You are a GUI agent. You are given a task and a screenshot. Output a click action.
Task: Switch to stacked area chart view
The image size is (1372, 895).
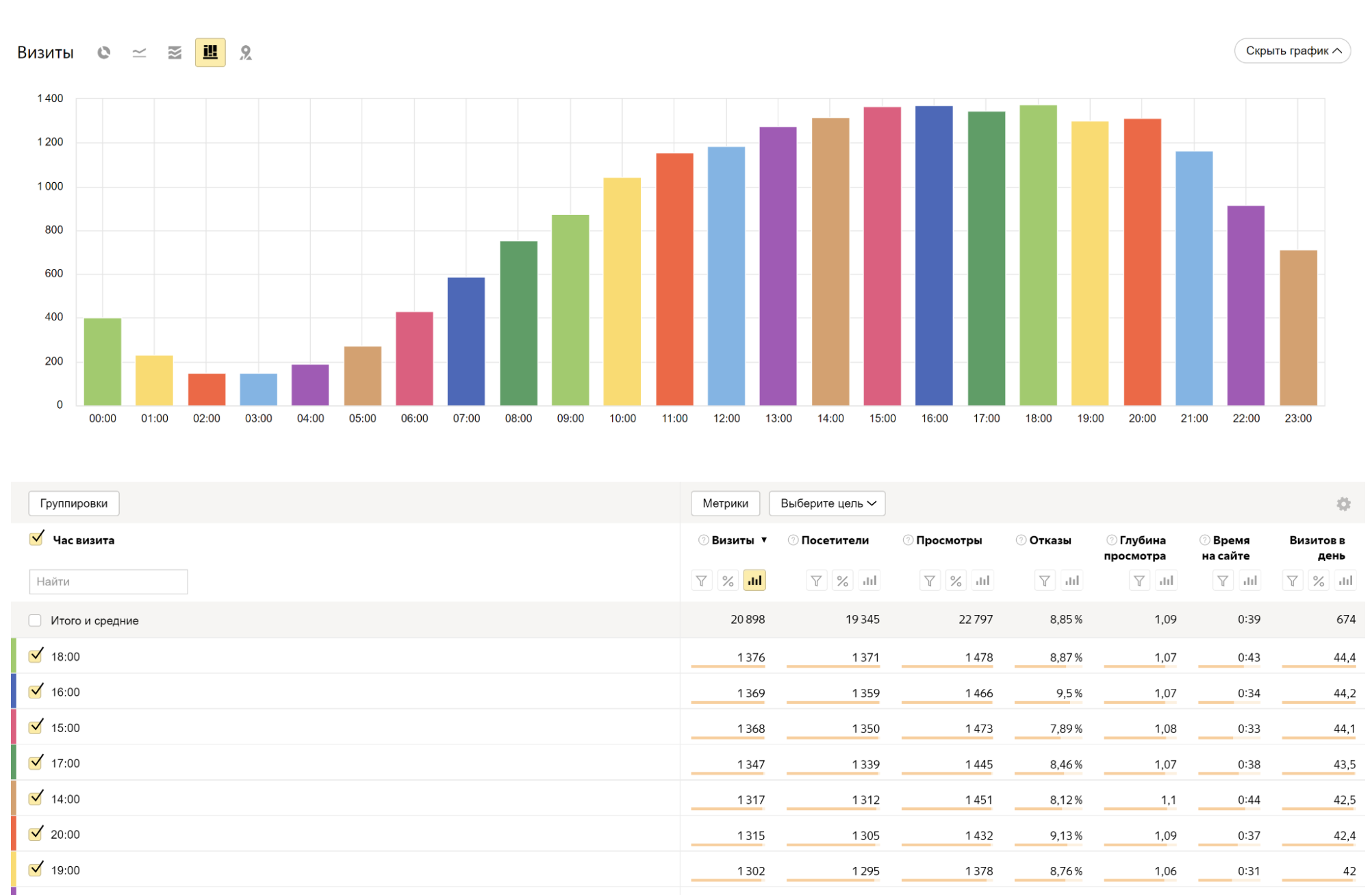pyautogui.click(x=175, y=53)
